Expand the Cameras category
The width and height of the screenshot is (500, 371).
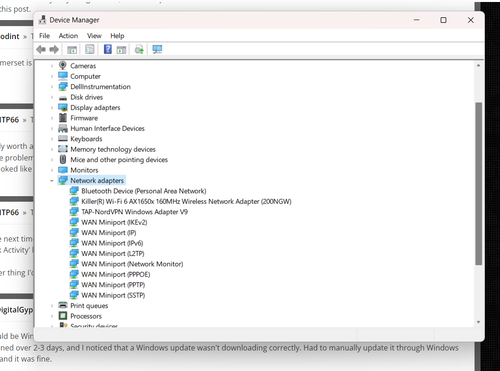point(52,66)
